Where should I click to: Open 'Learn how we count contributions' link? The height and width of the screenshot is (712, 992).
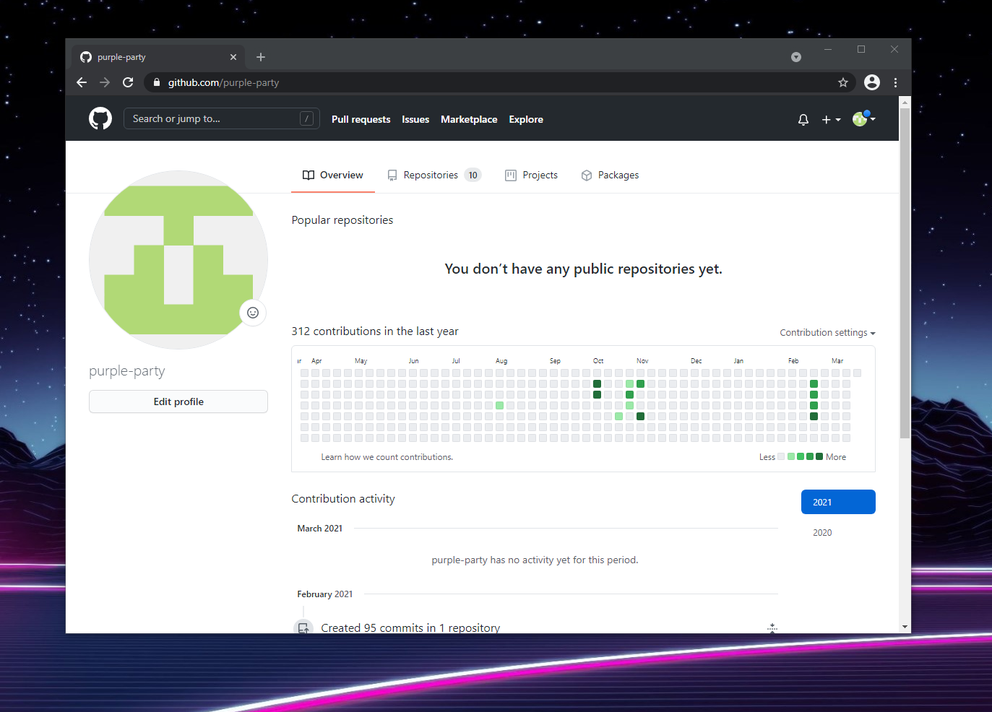click(x=388, y=456)
